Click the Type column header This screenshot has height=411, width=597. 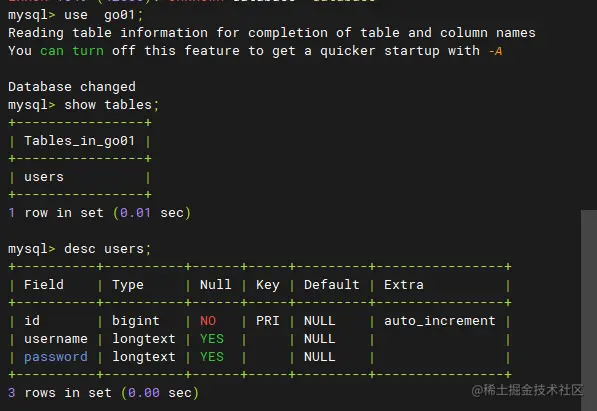point(128,285)
